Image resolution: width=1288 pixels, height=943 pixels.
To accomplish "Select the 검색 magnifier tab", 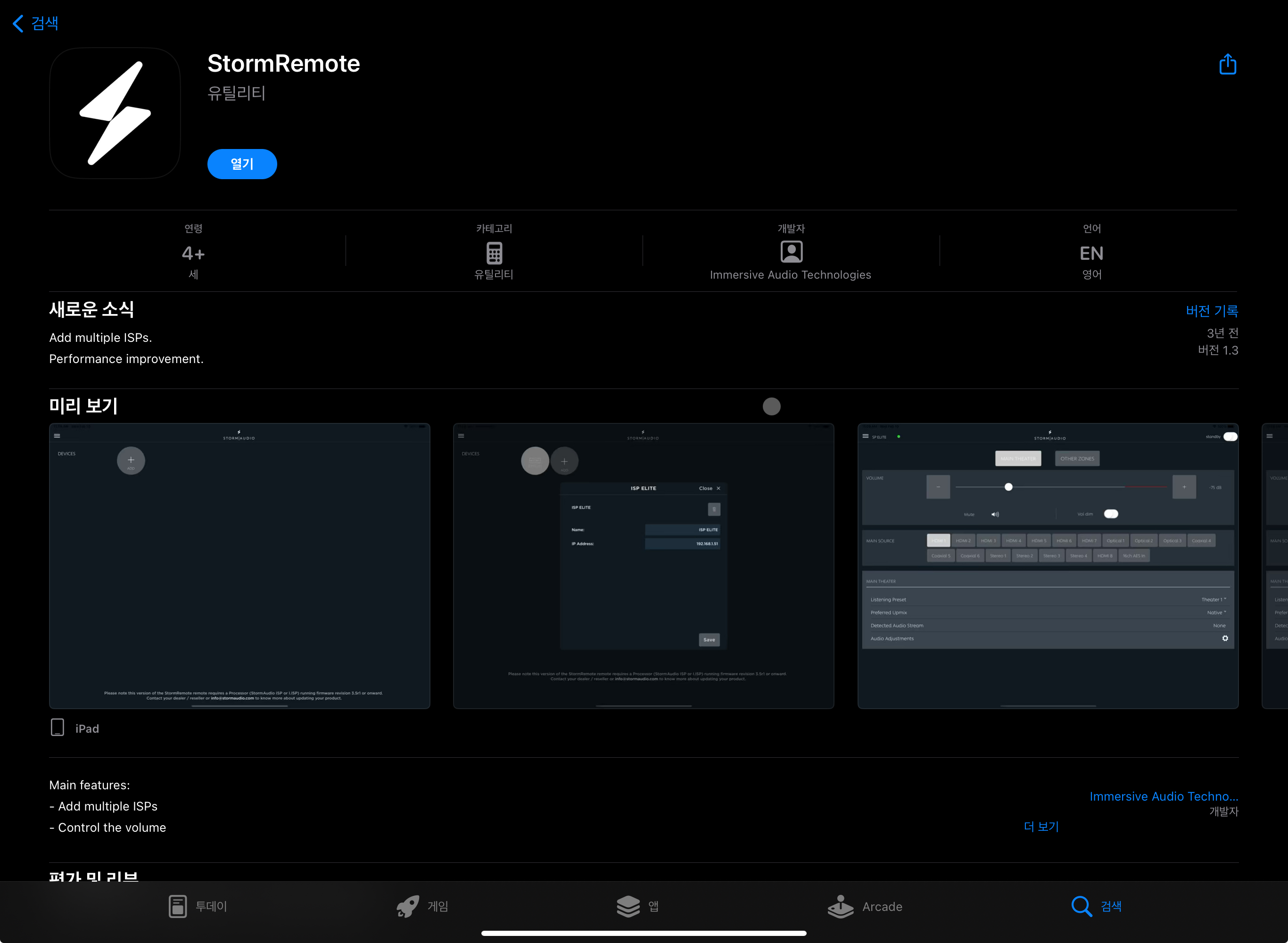I will (x=1096, y=906).
